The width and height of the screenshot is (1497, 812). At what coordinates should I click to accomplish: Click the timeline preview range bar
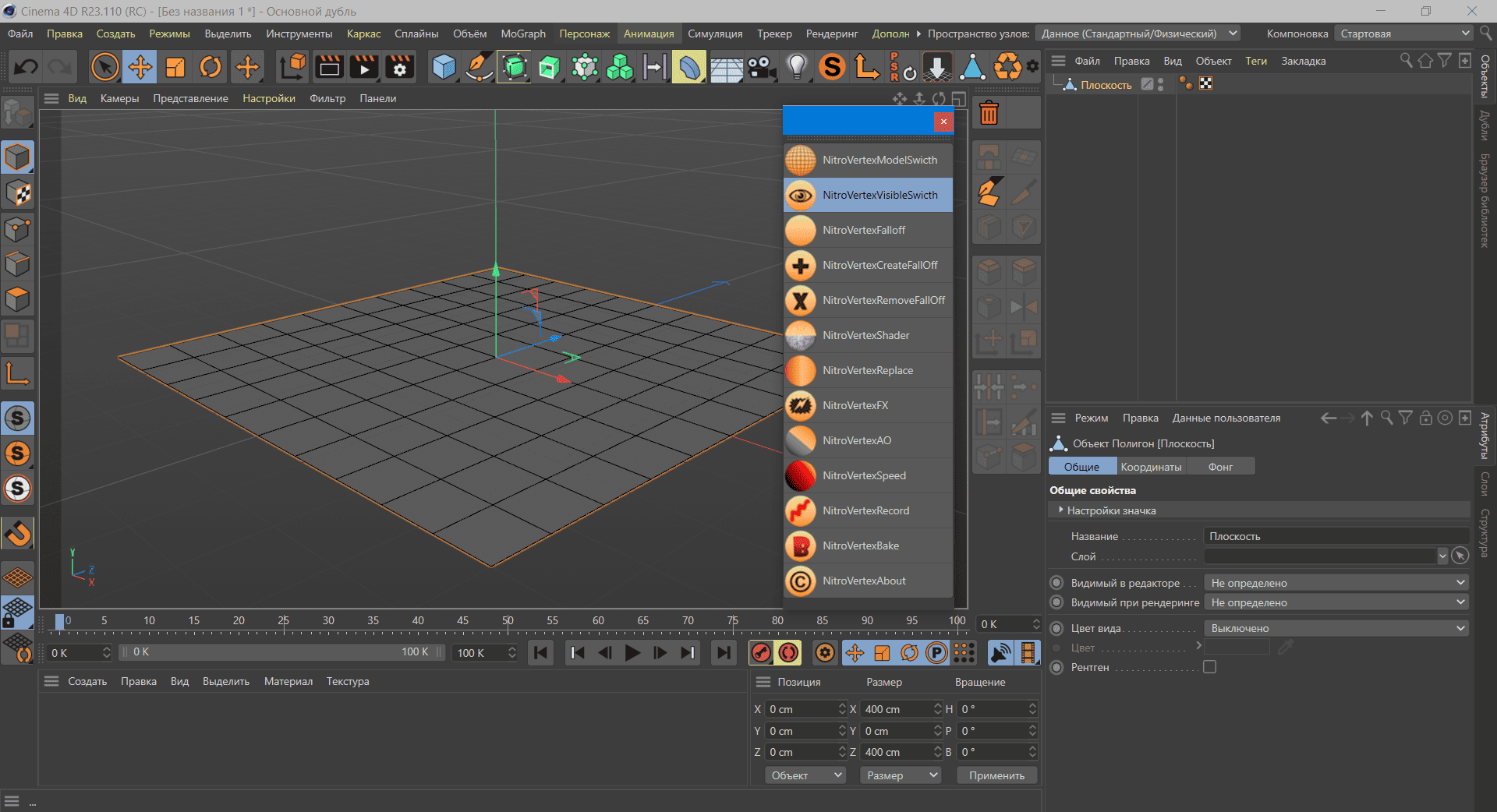point(281,652)
